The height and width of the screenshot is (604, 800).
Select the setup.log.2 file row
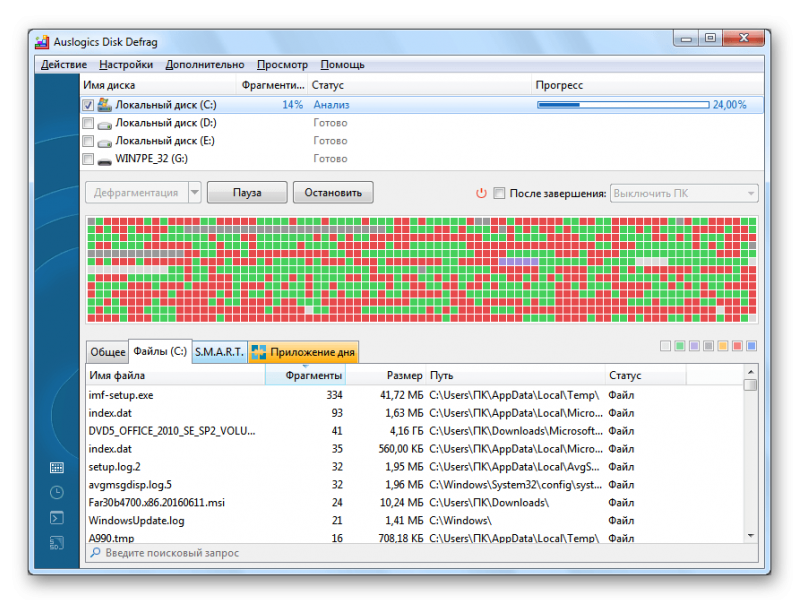pyautogui.click(x=415, y=466)
